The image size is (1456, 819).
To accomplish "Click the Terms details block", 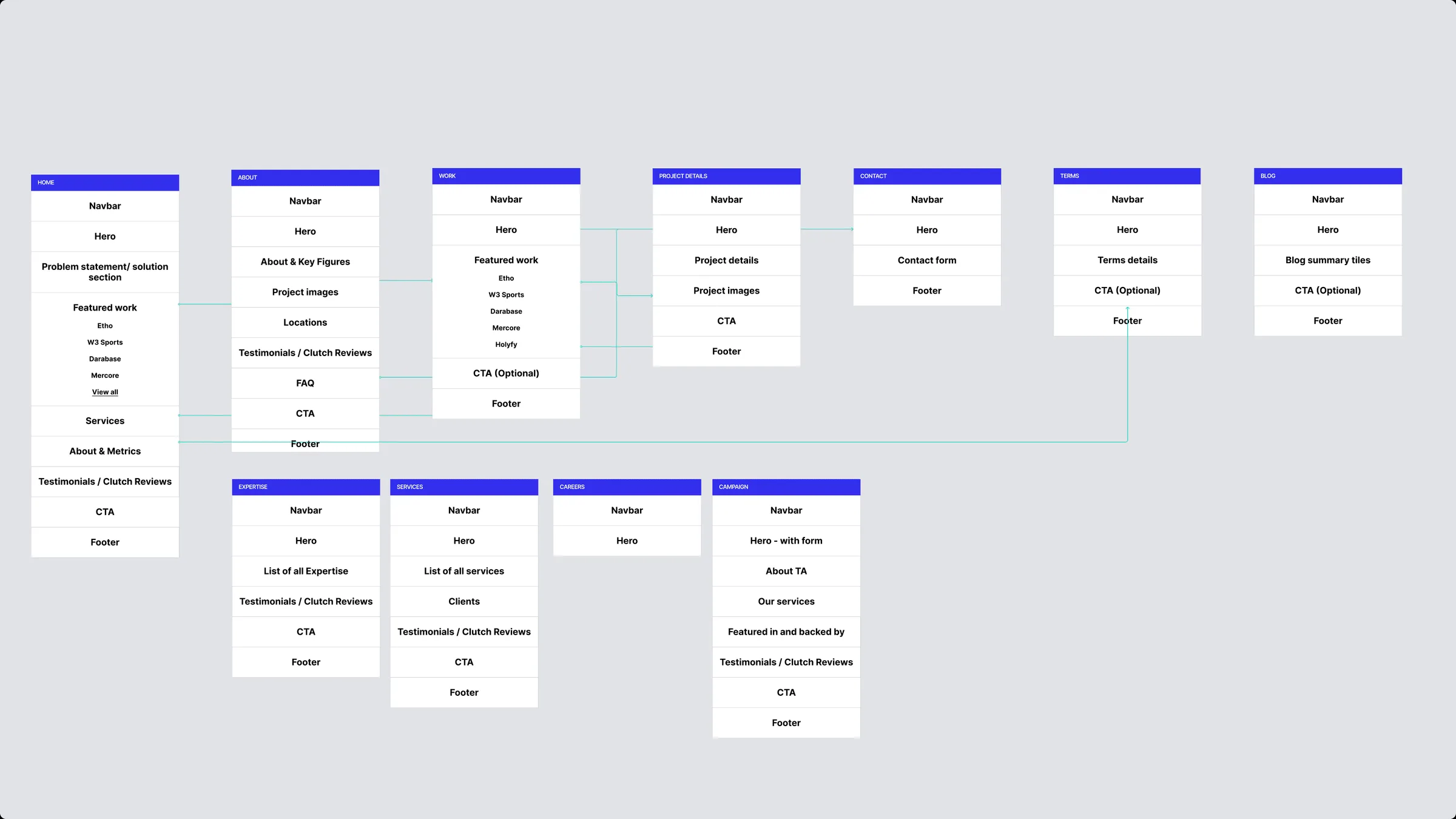I will (1127, 260).
